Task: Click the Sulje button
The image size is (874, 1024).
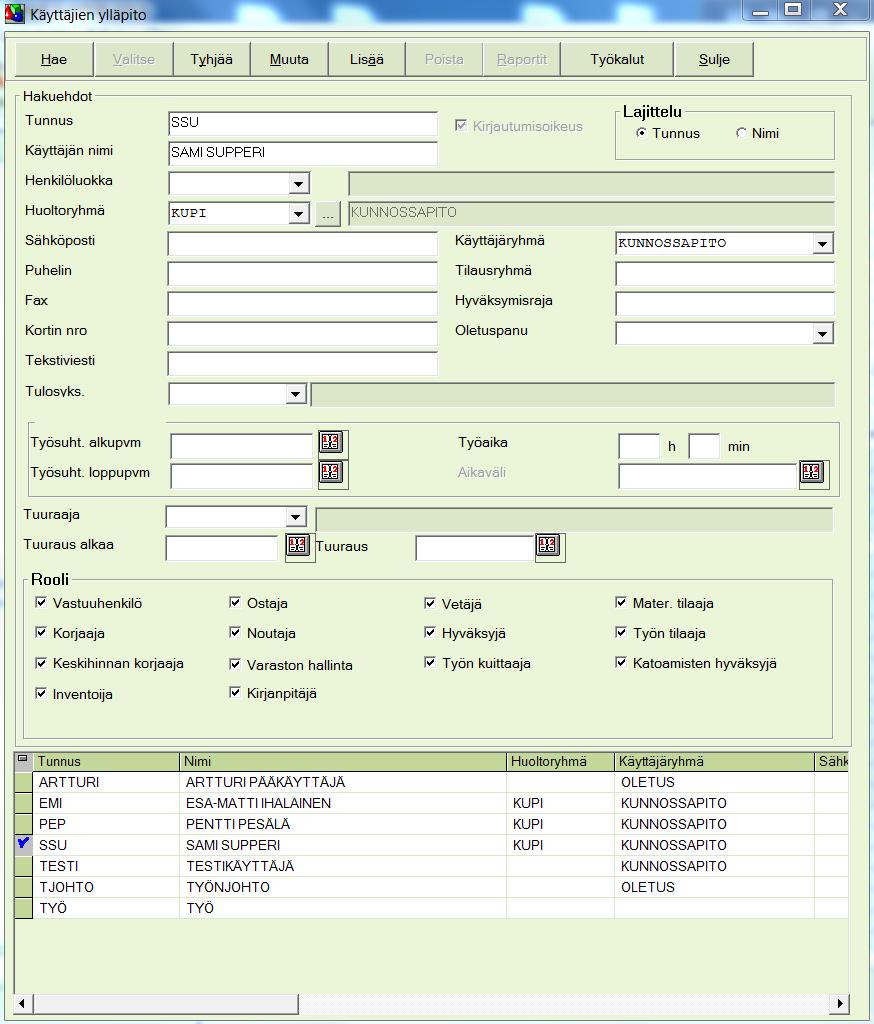Action: tap(714, 59)
